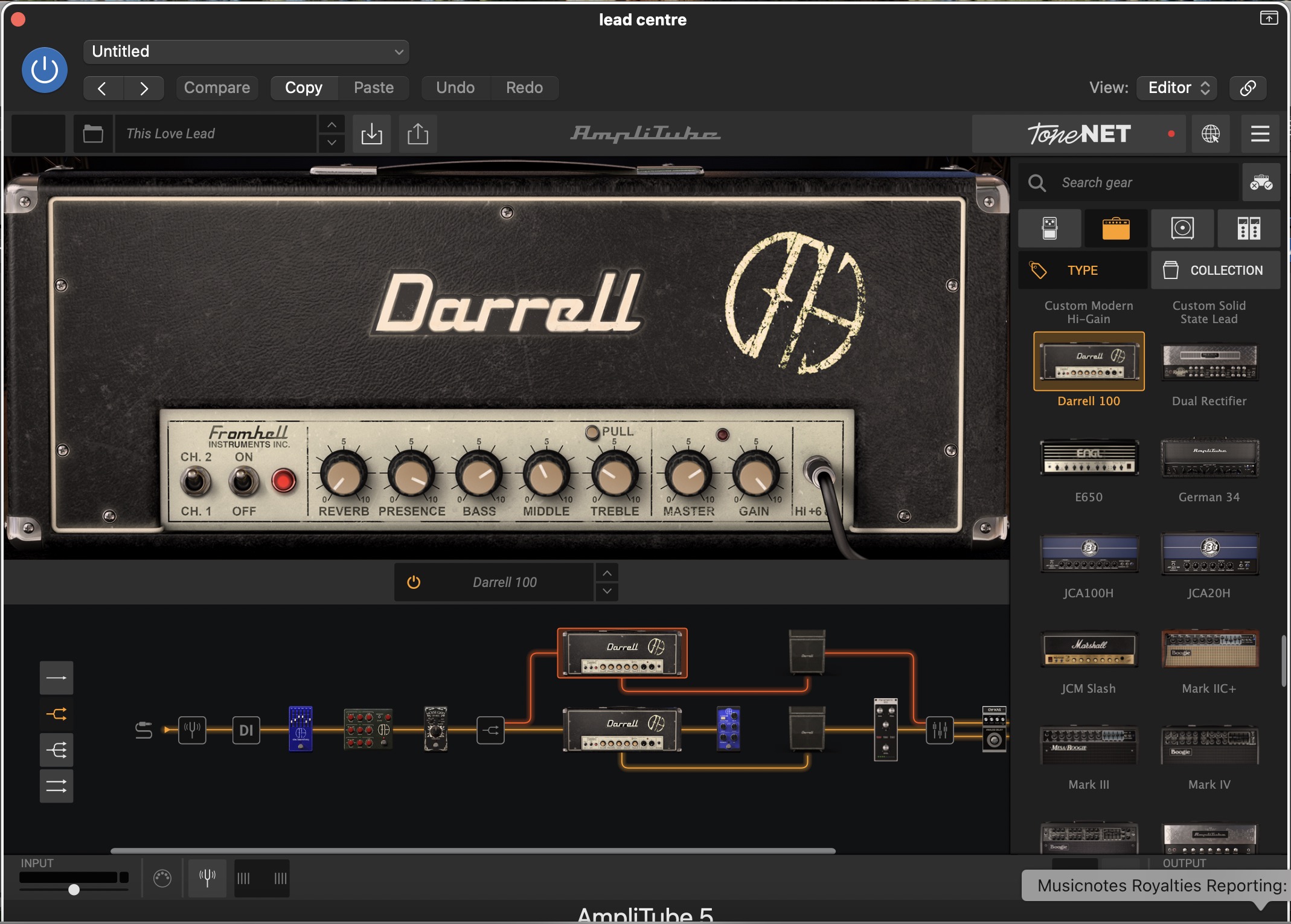Image resolution: width=1291 pixels, height=924 pixels.
Task: Open the ToneNET globe icon
Action: (1210, 133)
